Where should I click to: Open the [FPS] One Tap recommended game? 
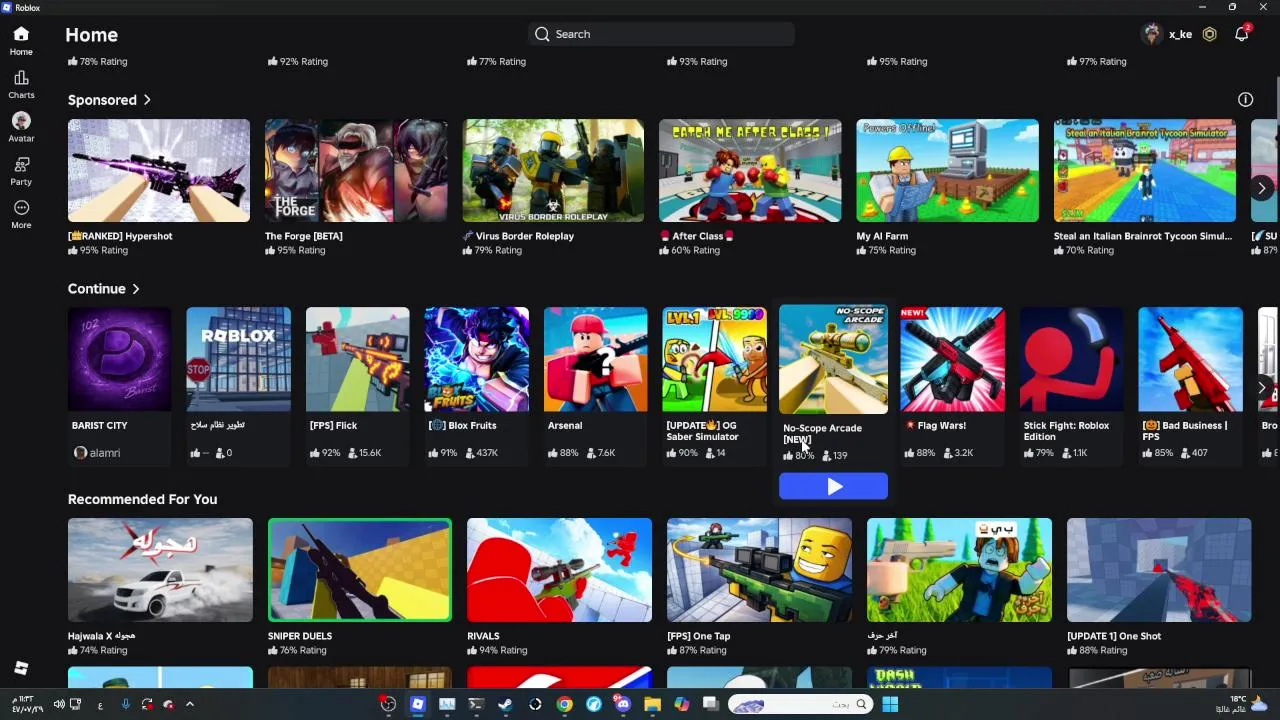coord(759,587)
